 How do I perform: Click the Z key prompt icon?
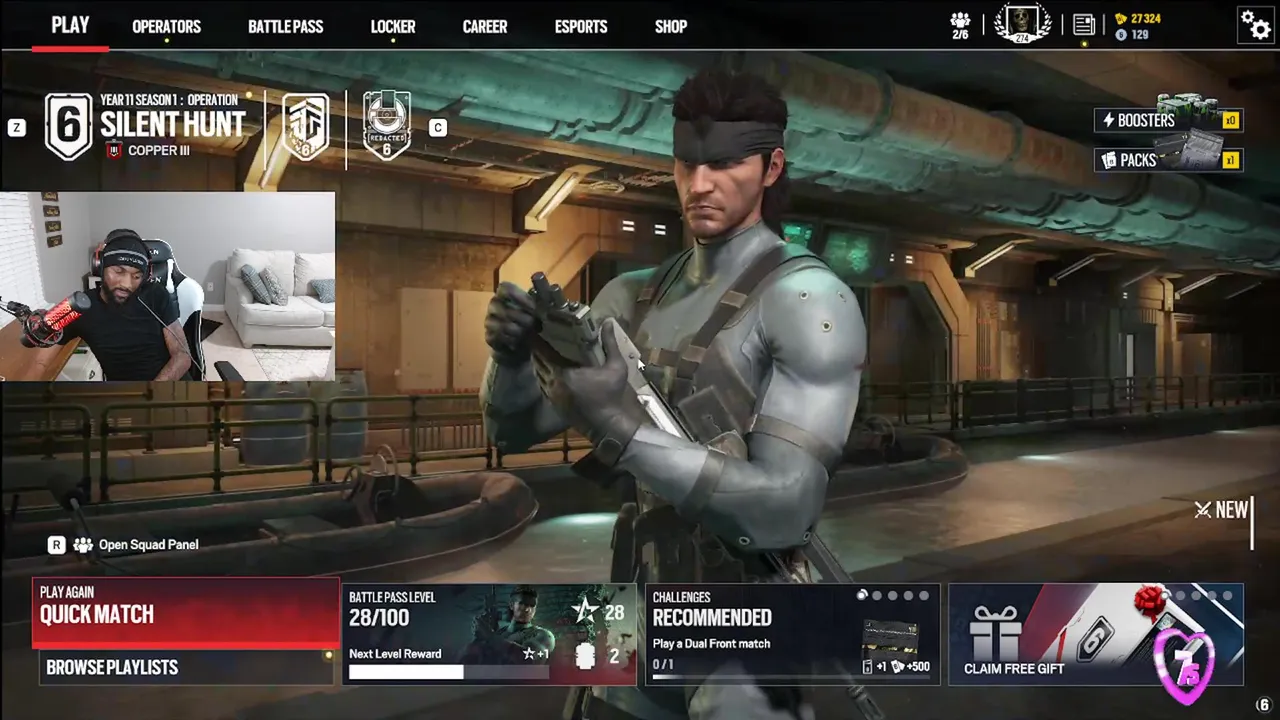coord(16,128)
